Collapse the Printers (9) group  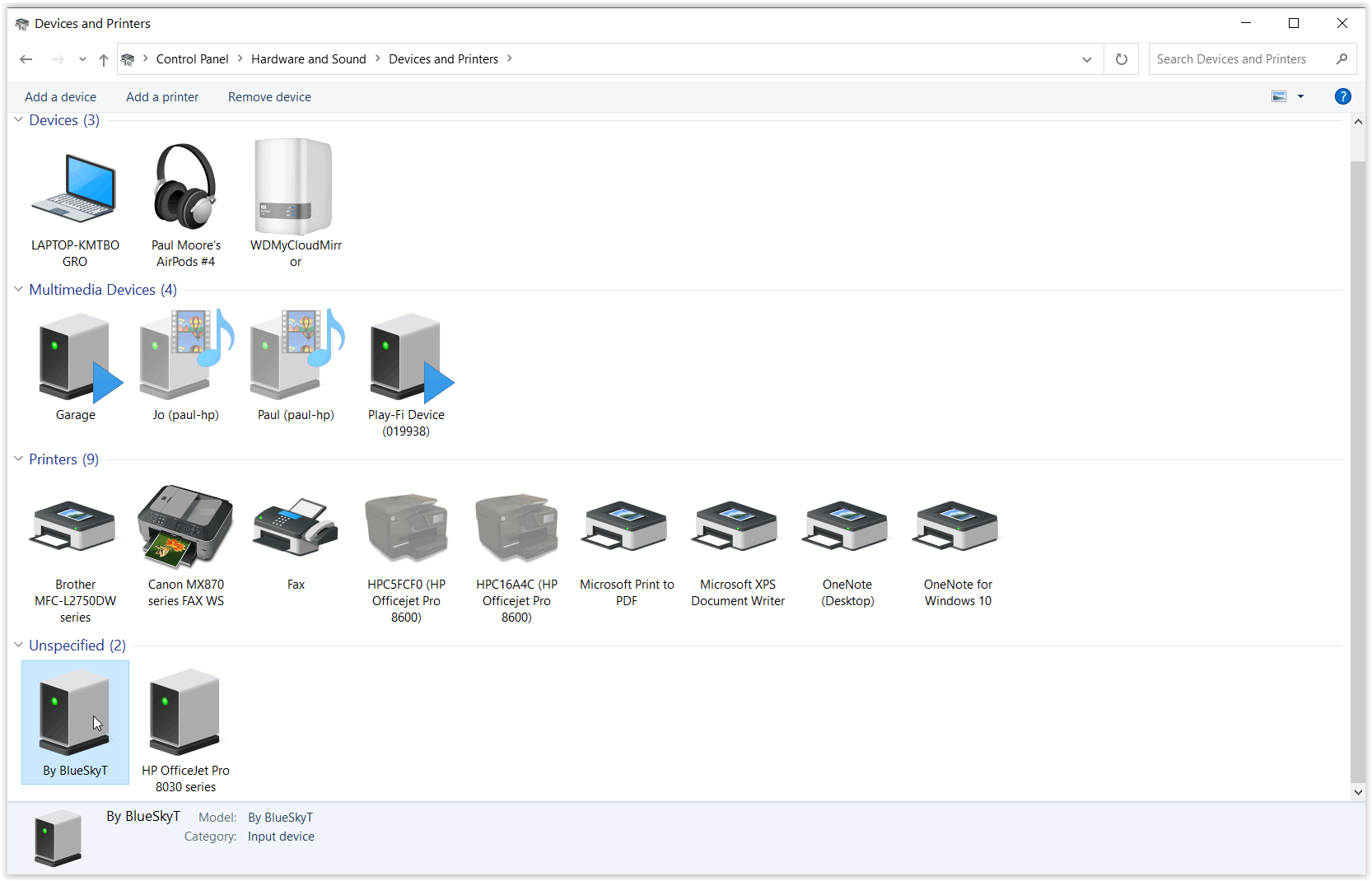coord(18,459)
